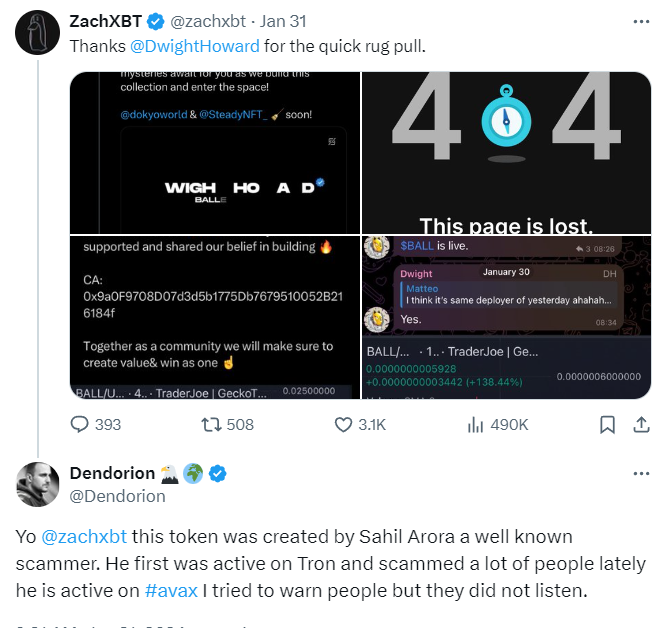Image resolution: width=666 pixels, height=628 pixels.
Task: Click the @Dendorion handle
Action: 118,496
